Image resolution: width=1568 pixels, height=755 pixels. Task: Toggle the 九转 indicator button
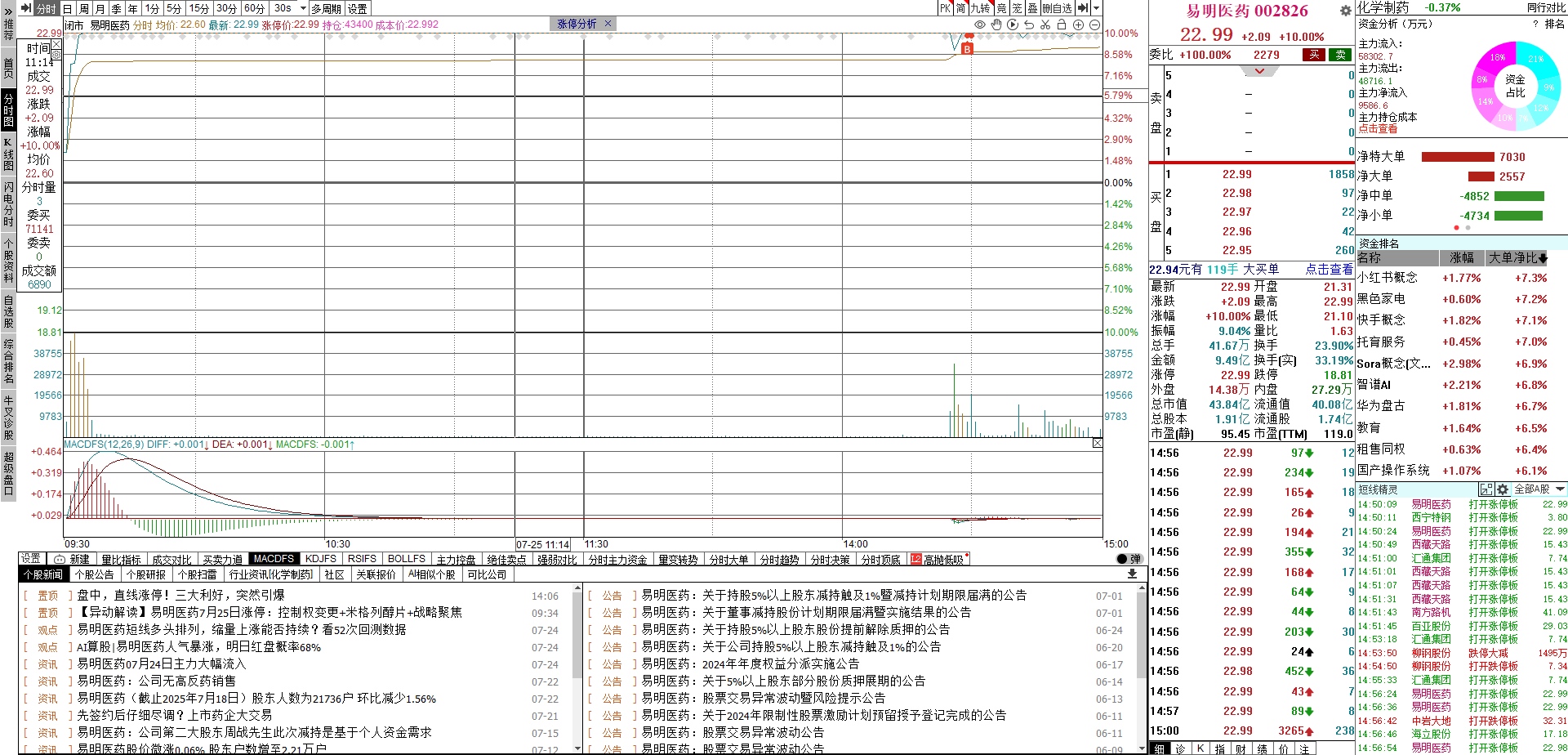(x=980, y=8)
